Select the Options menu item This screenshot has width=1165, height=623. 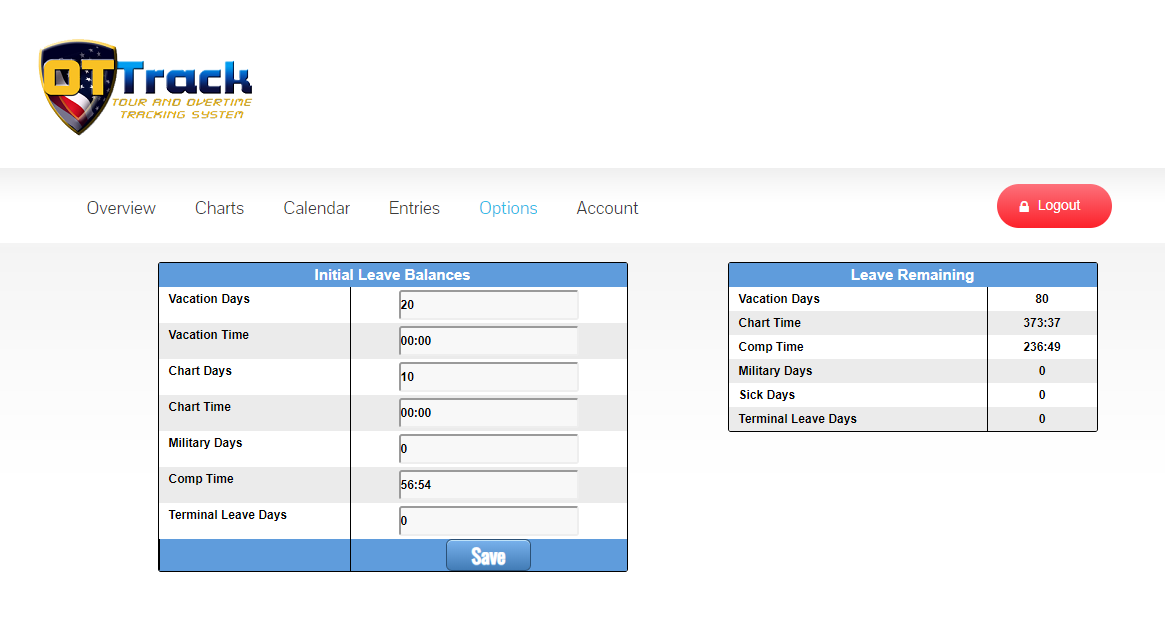508,208
